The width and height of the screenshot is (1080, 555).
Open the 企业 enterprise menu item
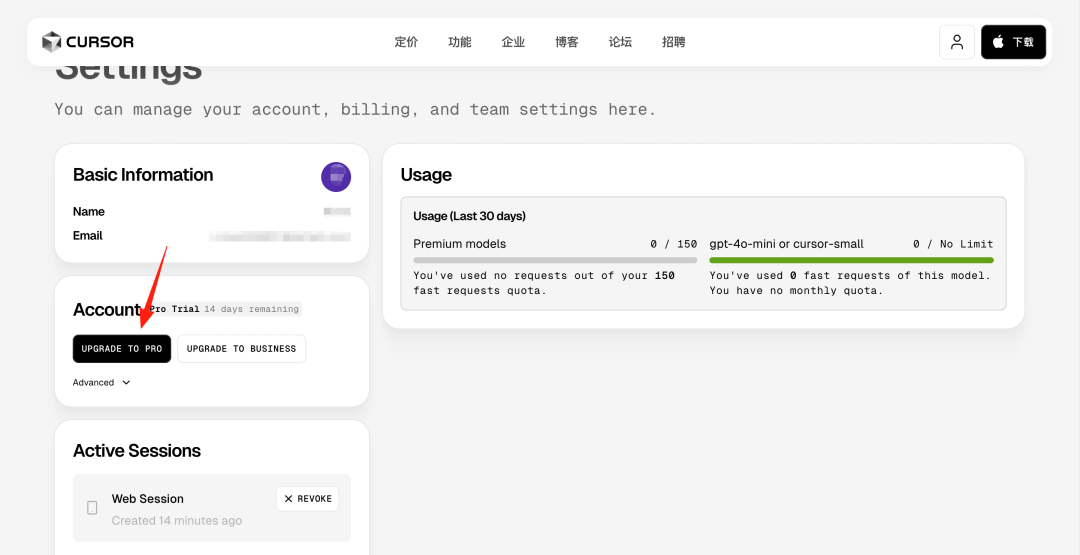click(x=513, y=42)
